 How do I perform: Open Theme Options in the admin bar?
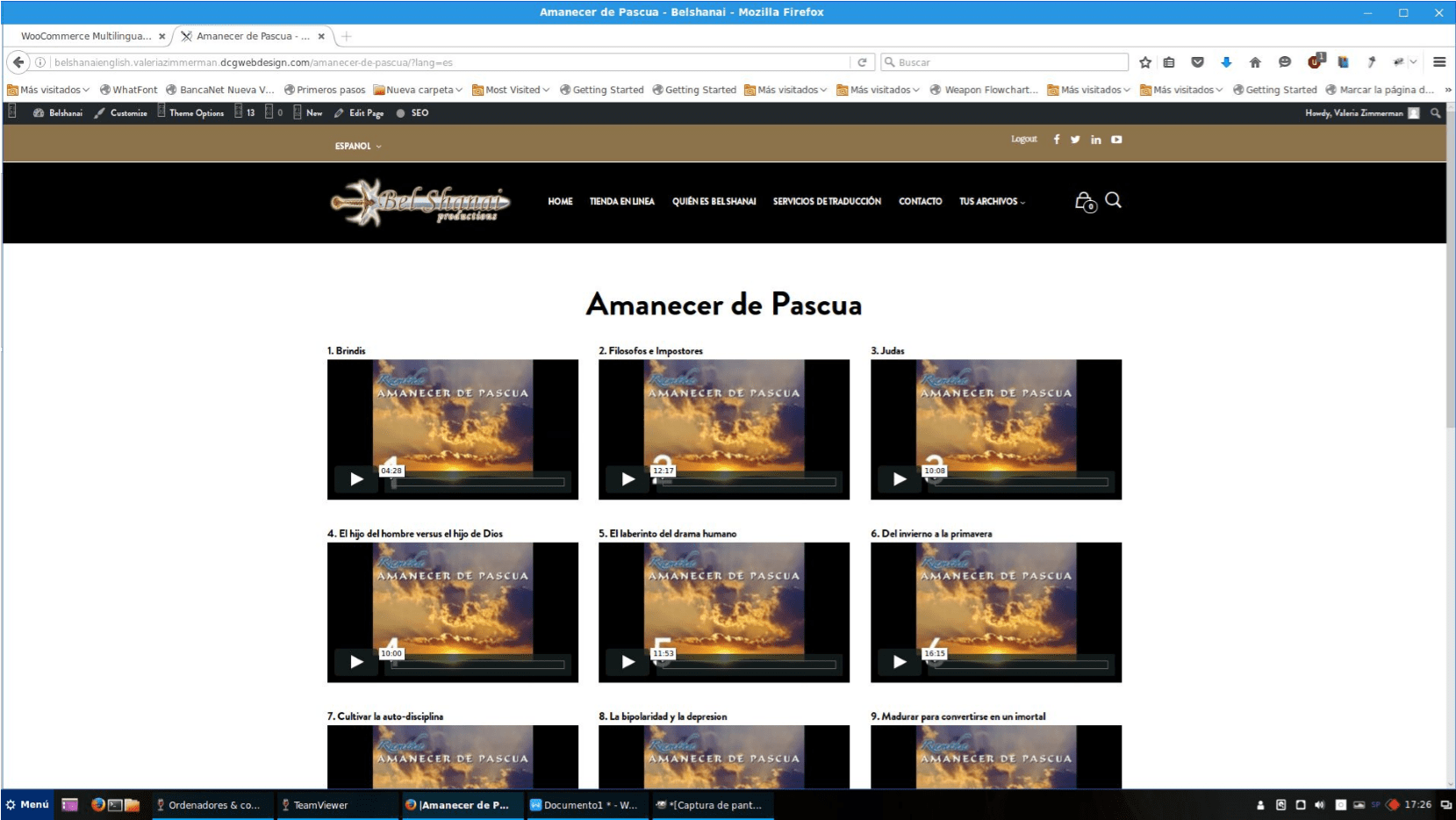click(190, 113)
